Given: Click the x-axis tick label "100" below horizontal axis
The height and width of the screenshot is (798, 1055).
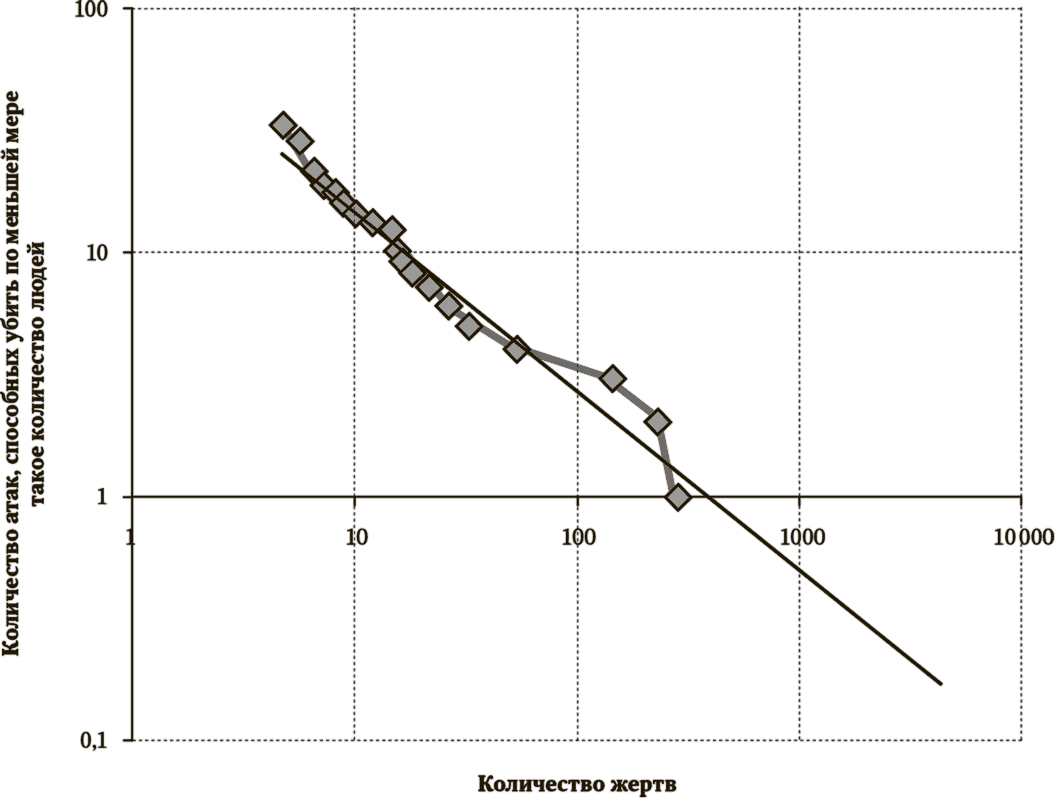Looking at the screenshot, I should tap(577, 536).
